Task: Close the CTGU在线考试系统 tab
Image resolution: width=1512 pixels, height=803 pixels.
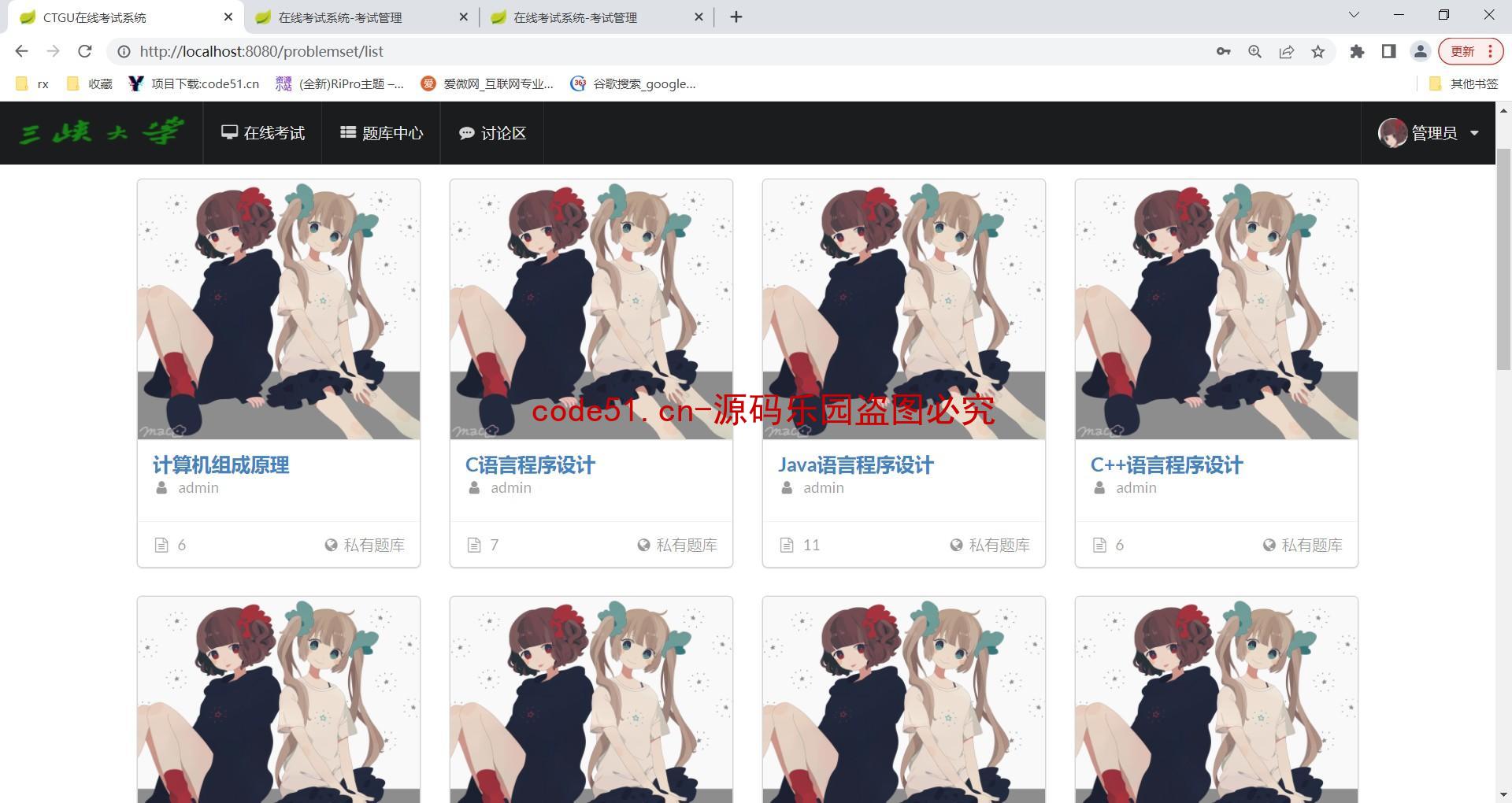Action: pos(228,17)
